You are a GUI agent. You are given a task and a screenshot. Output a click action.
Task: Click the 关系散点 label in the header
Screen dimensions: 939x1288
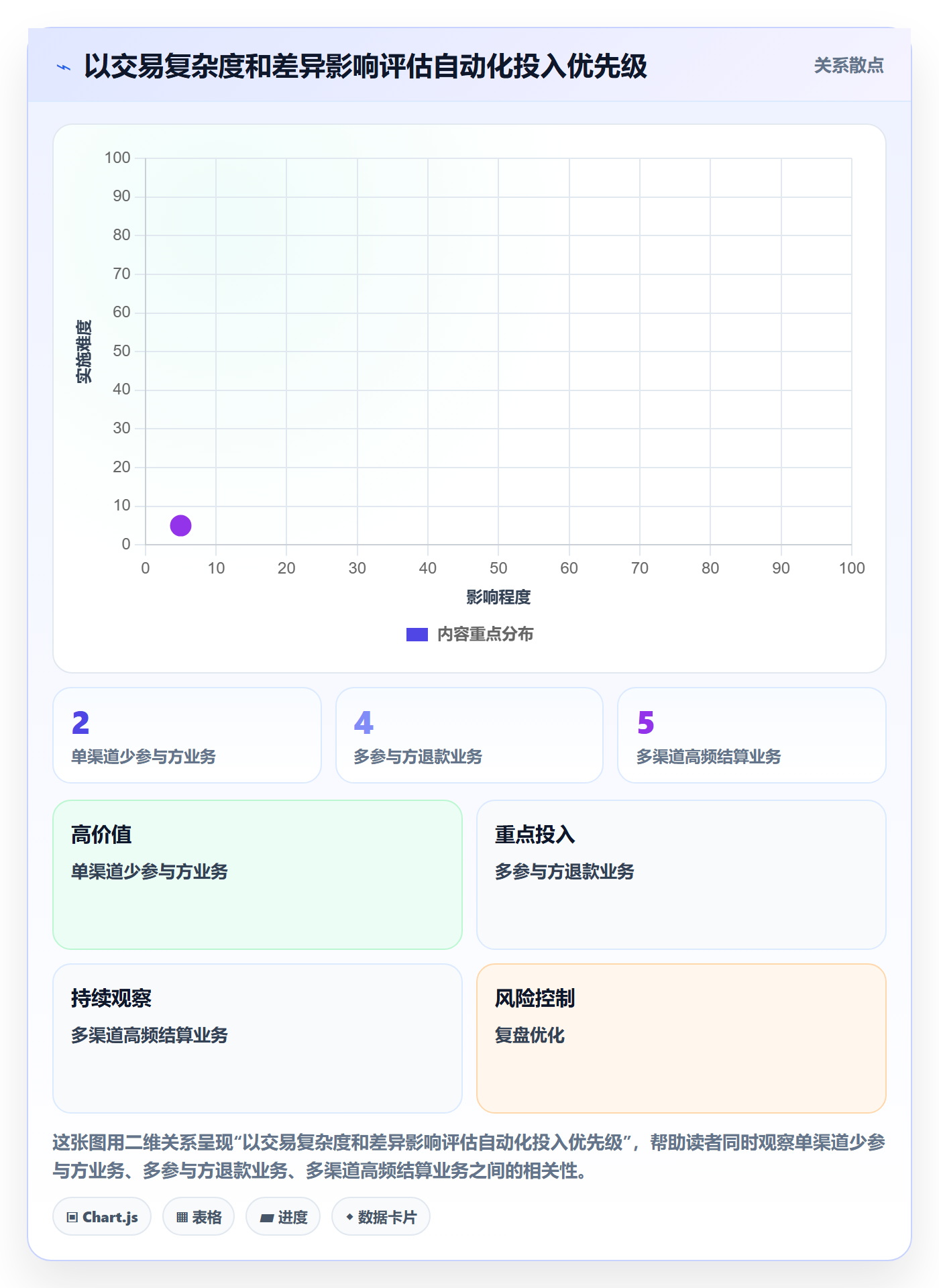(848, 66)
